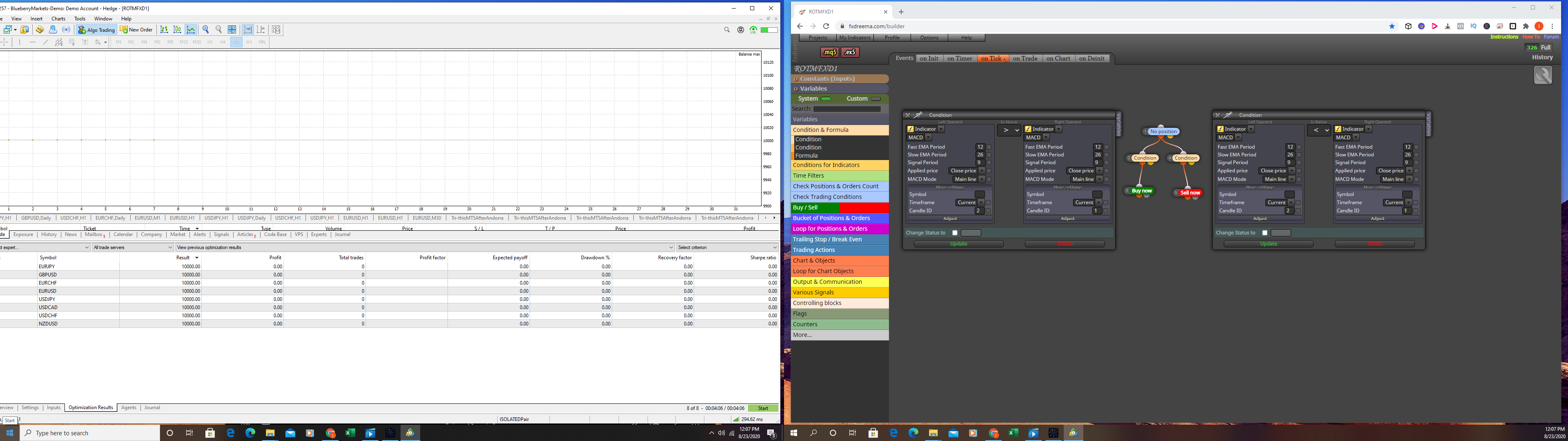This screenshot has height=441, width=1568.
Task: Click Delete in the right Condition panel
Action: [x=1374, y=244]
